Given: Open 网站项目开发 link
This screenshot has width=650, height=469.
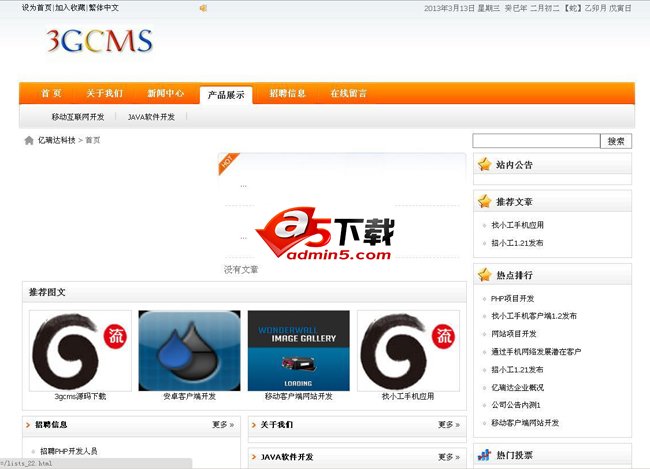Looking at the screenshot, I should [514, 334].
